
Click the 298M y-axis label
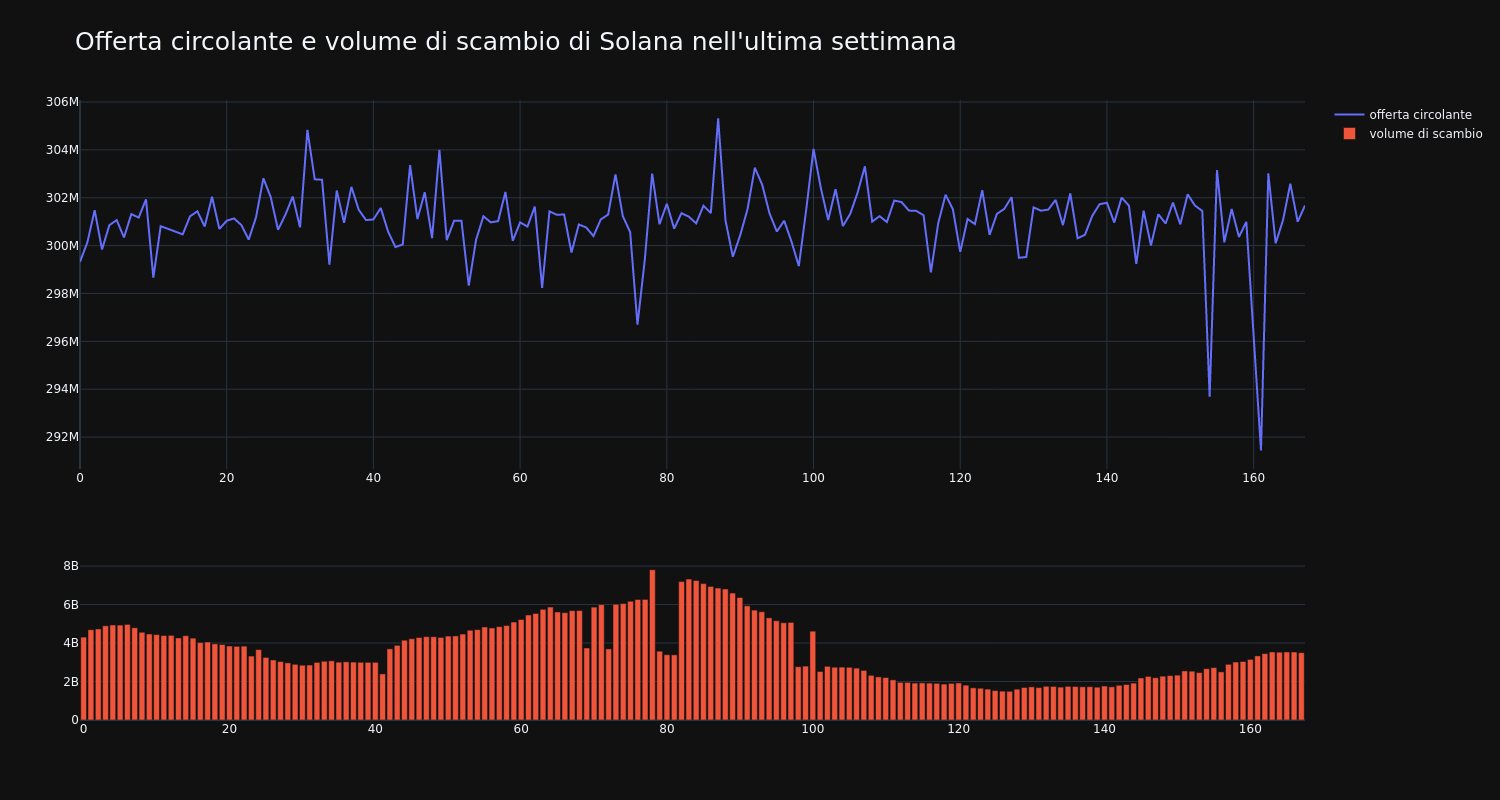pyautogui.click(x=62, y=294)
